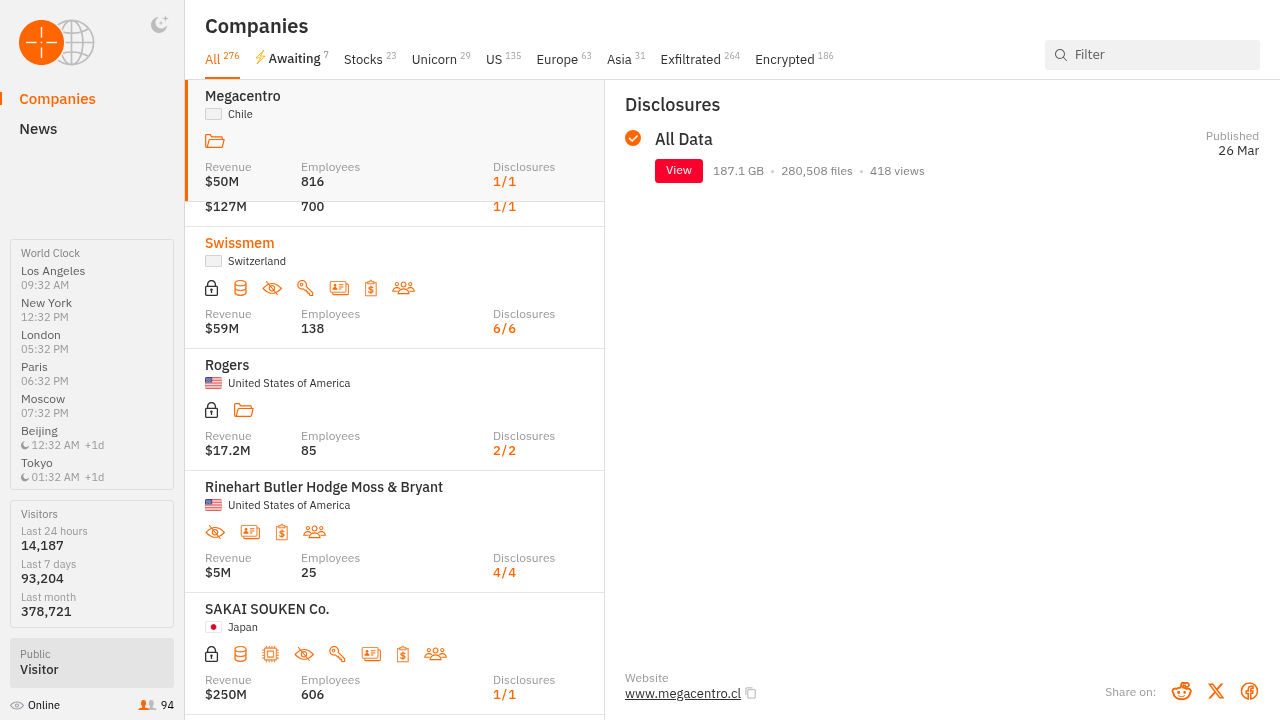Click the ID card icon in SAKAI SOUKEN row

(371, 654)
